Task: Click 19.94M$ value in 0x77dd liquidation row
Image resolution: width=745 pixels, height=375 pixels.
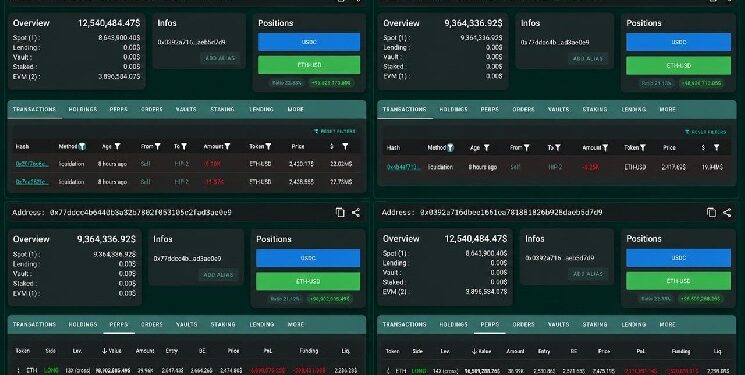Action: click(x=712, y=167)
